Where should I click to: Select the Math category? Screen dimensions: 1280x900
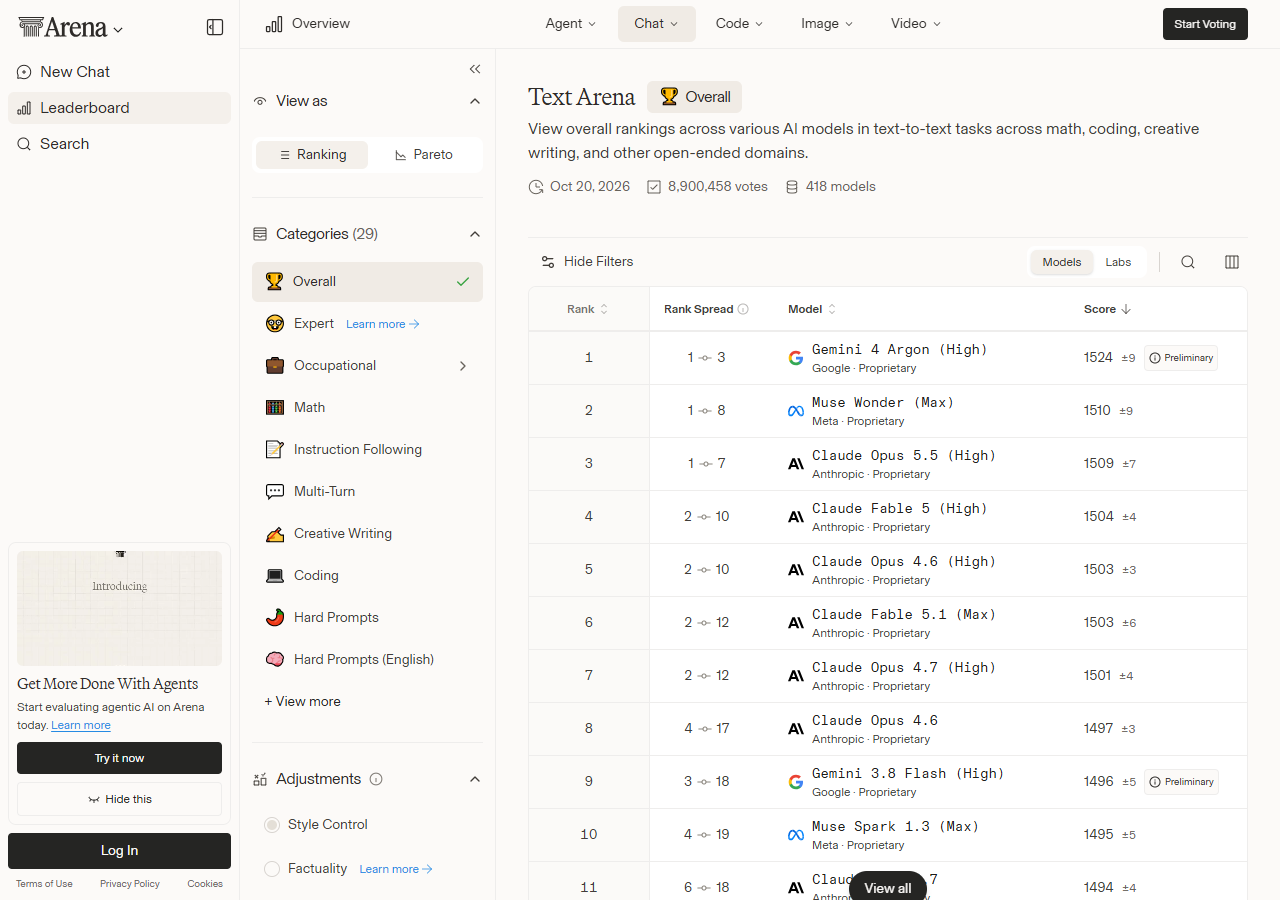(x=367, y=407)
